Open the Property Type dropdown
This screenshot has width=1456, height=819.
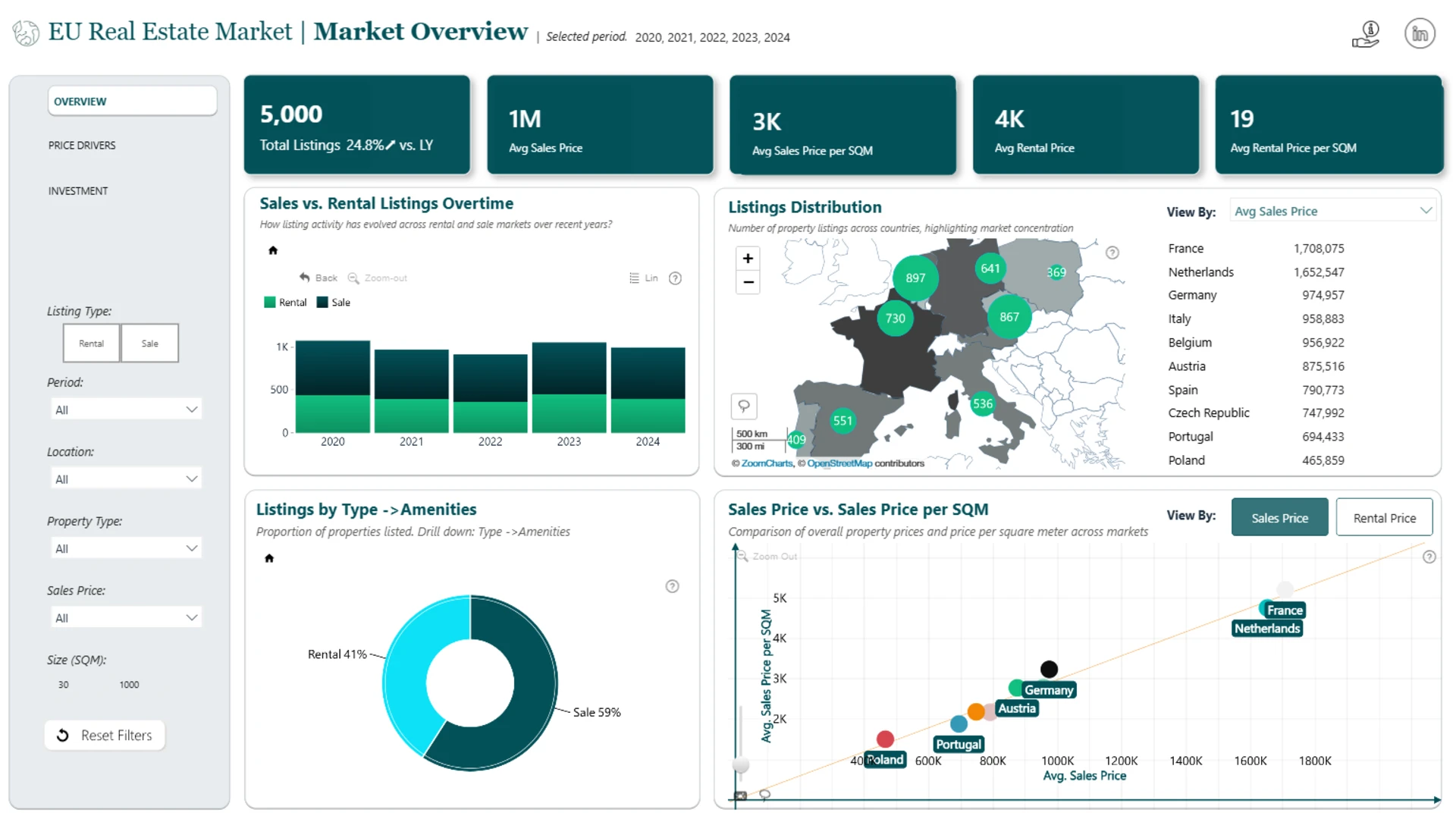tap(126, 548)
